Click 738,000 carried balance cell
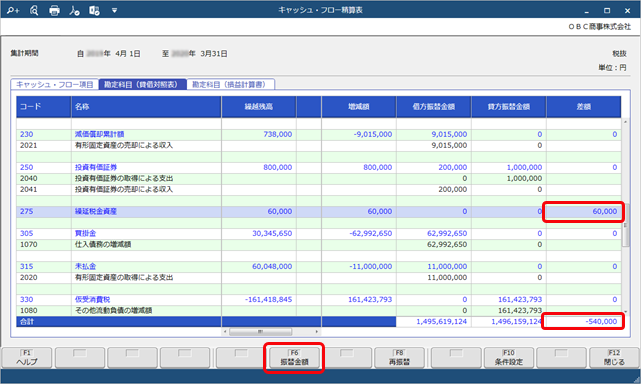 pos(259,134)
